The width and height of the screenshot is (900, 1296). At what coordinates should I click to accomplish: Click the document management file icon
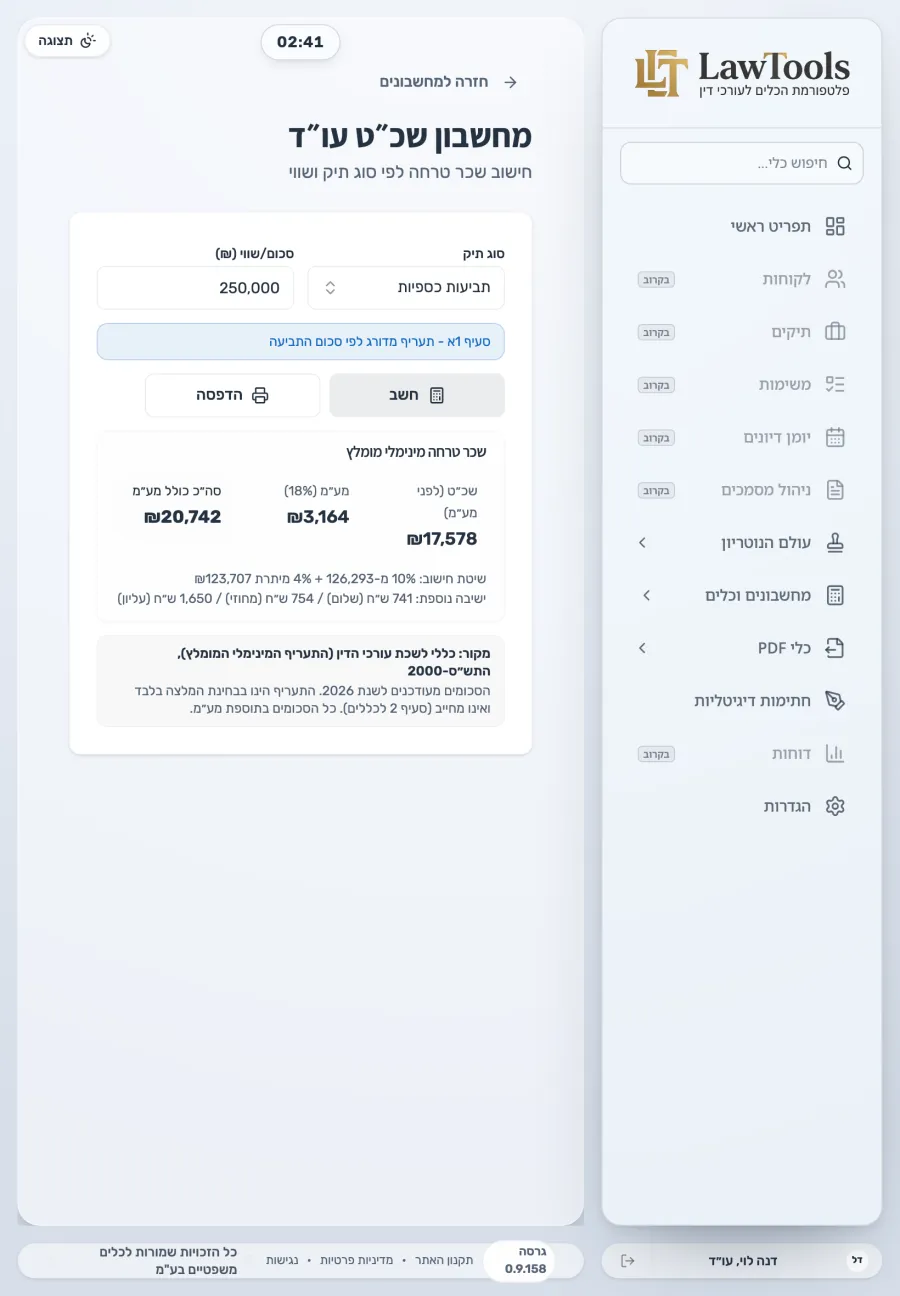coord(835,490)
